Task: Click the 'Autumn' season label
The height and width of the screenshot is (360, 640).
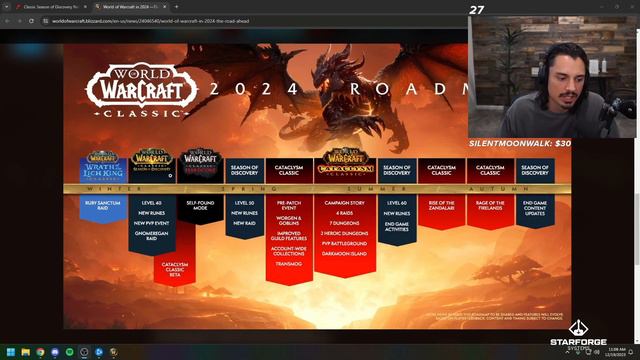Action: (x=499, y=189)
